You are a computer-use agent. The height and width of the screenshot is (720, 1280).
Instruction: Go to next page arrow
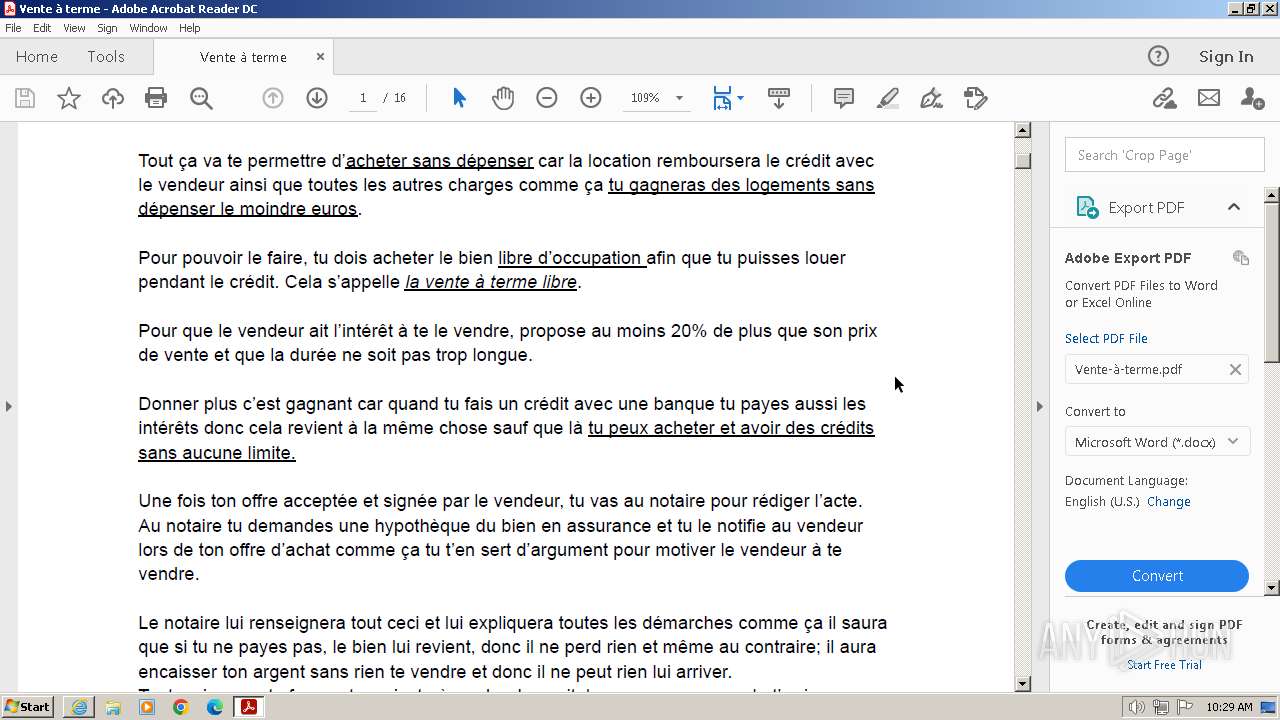coord(317,98)
